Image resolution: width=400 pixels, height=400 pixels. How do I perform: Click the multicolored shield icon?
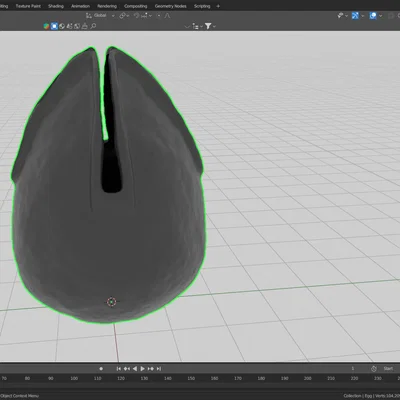46,26
